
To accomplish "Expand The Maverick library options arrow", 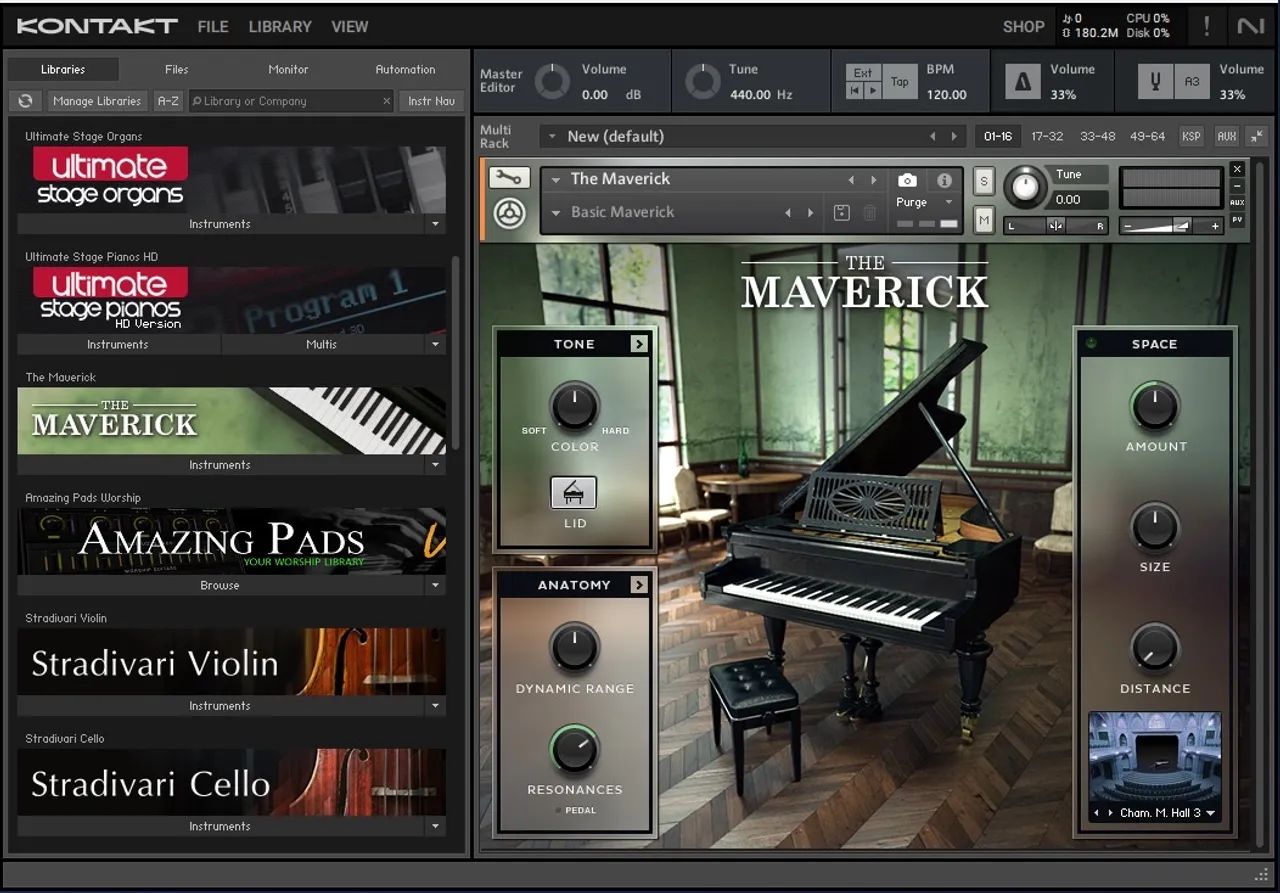I will click(435, 465).
